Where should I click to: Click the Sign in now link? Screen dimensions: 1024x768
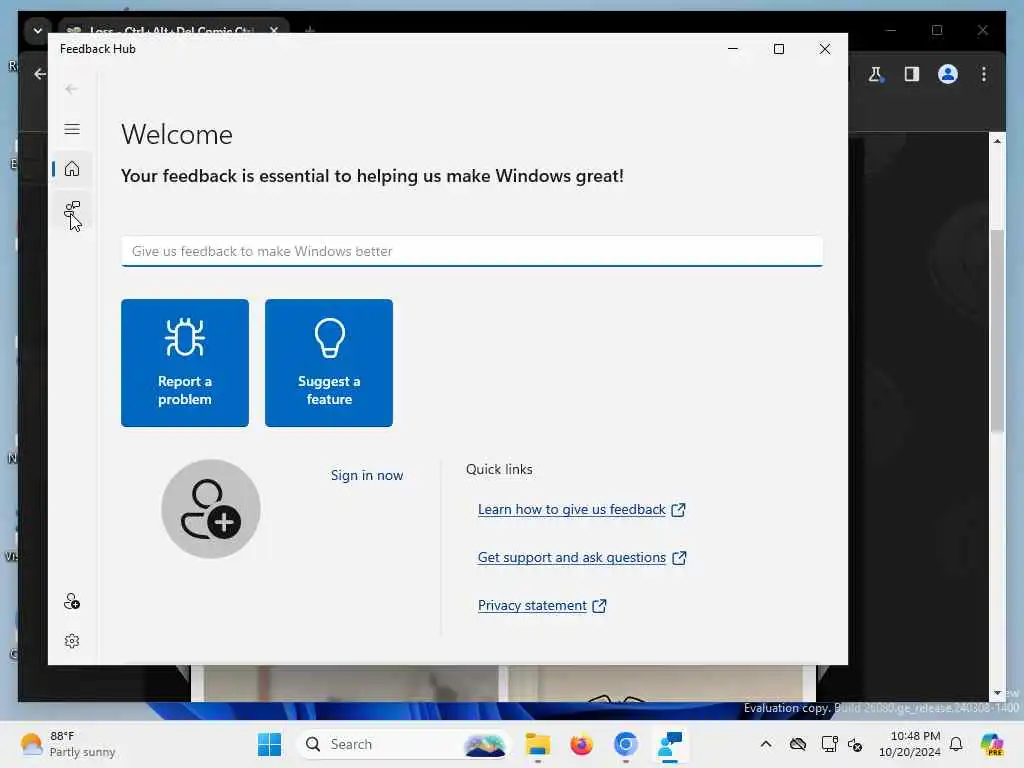367,475
